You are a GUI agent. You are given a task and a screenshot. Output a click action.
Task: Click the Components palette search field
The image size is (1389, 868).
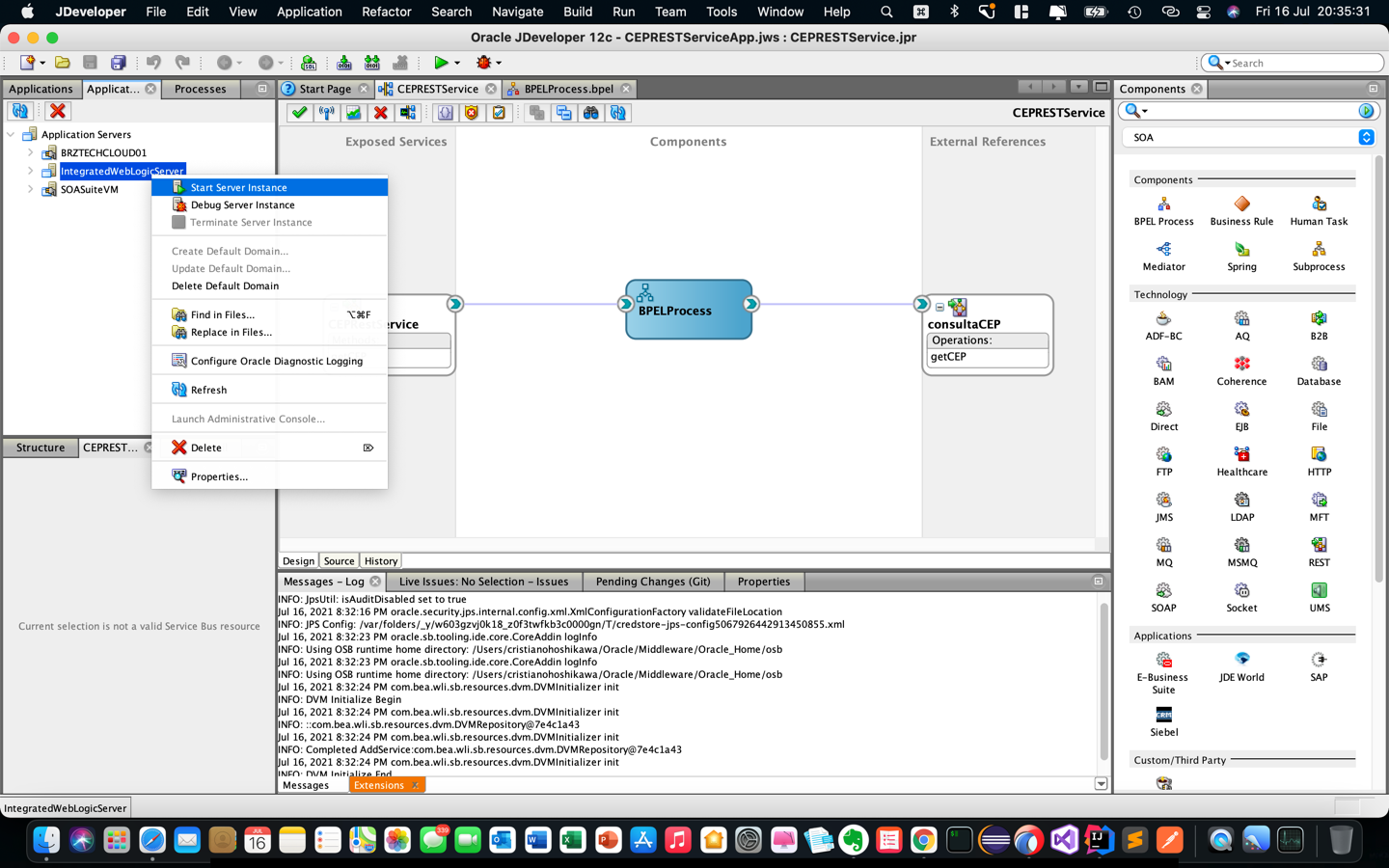[1254, 111]
